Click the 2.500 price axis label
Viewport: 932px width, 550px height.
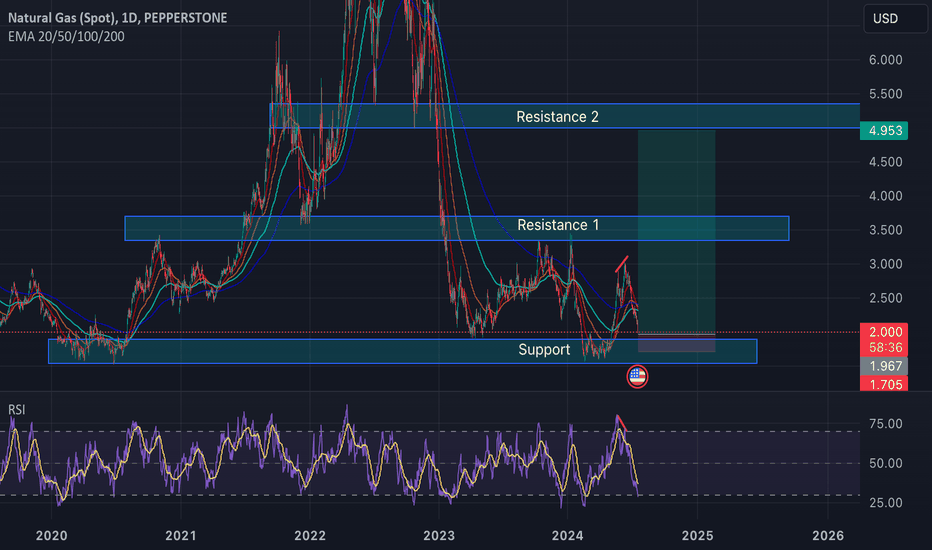(886, 298)
